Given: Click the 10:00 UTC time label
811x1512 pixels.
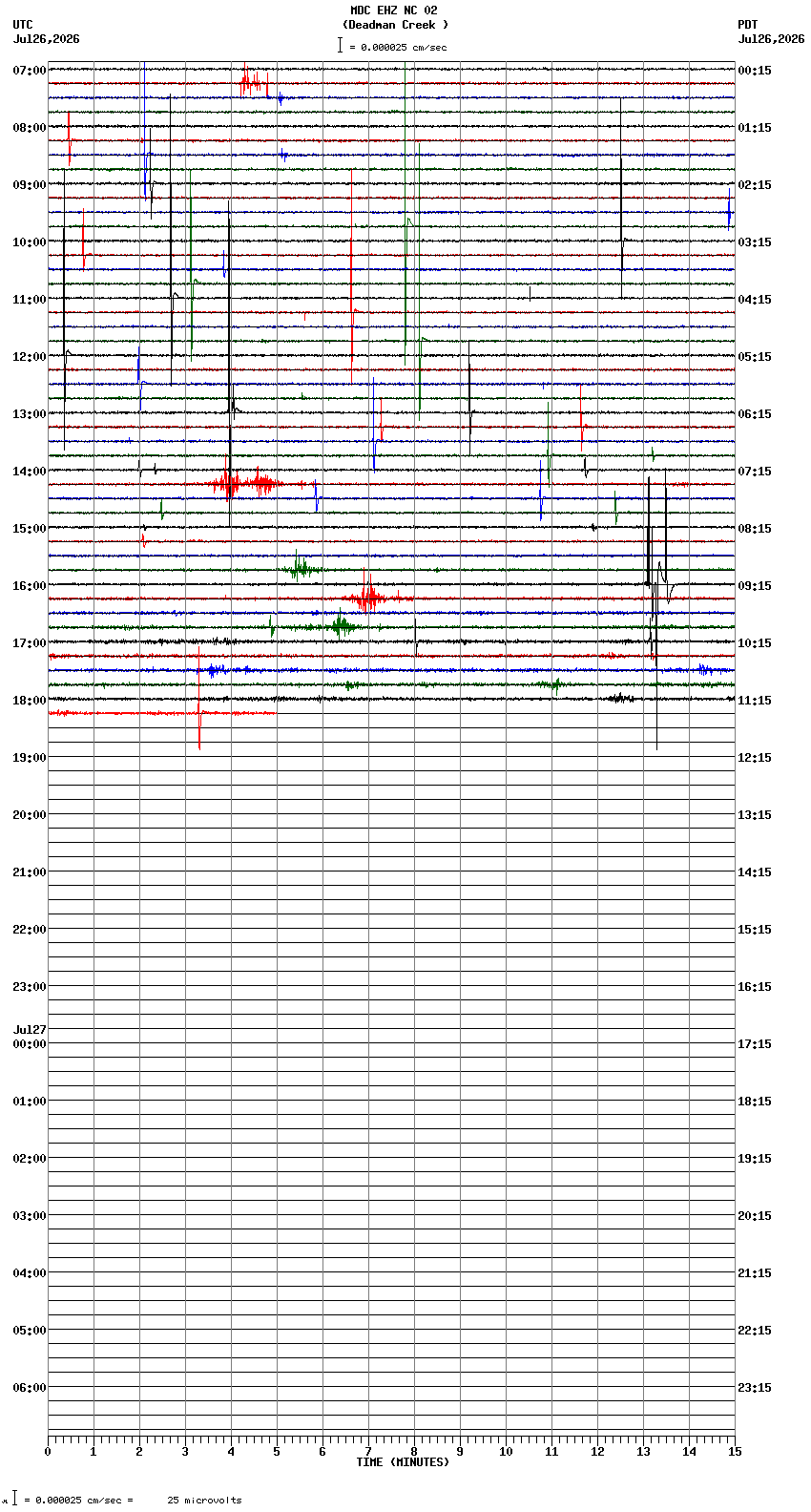Looking at the screenshot, I should 30,242.
